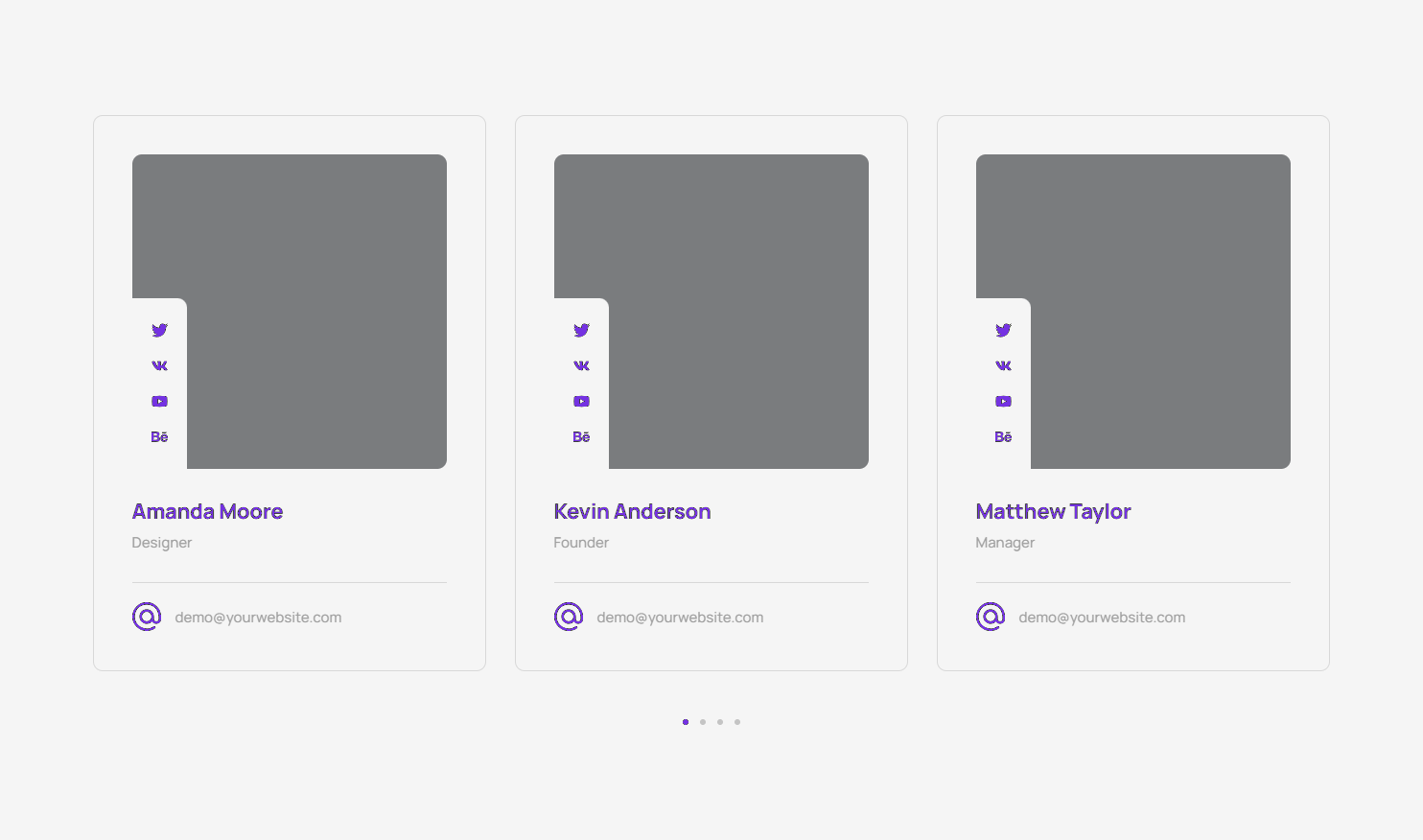This screenshot has width=1423, height=840.
Task: Click Twitter icon on Amanda Moore's card
Action: tap(159, 330)
